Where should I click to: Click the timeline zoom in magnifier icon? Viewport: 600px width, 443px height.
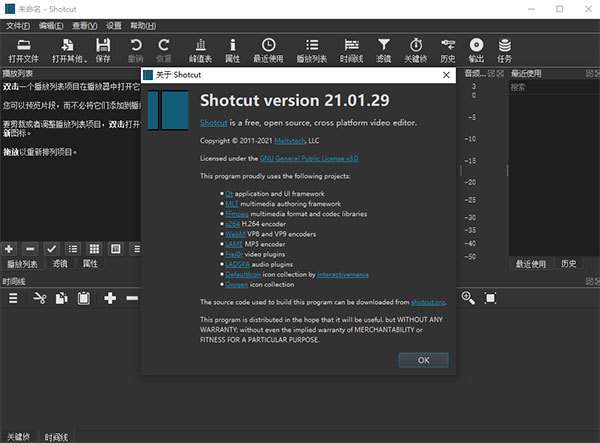pyautogui.click(x=468, y=298)
